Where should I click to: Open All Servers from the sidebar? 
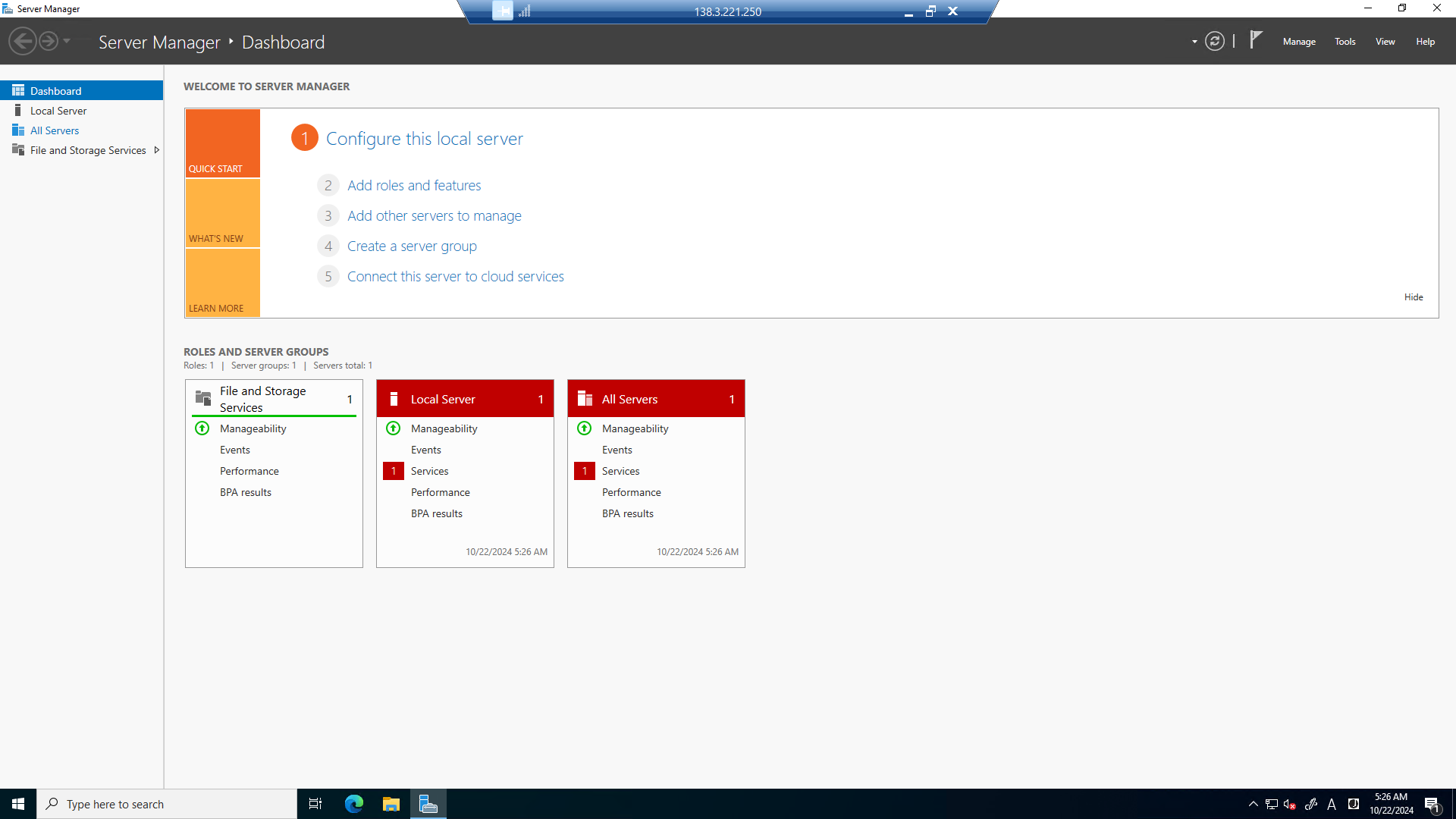tap(54, 130)
